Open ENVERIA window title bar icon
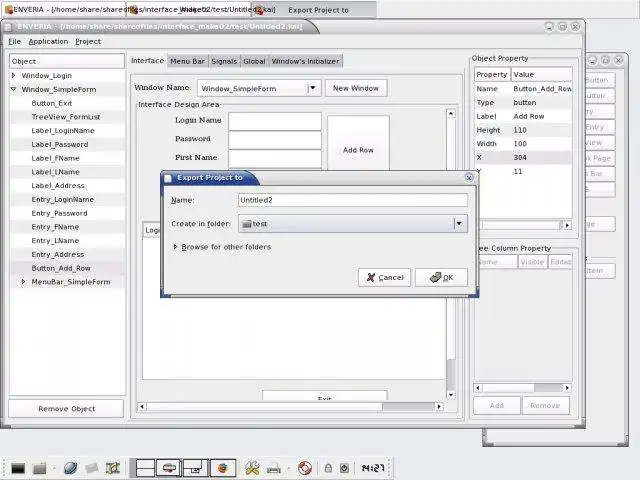The image size is (640, 480). point(8,27)
